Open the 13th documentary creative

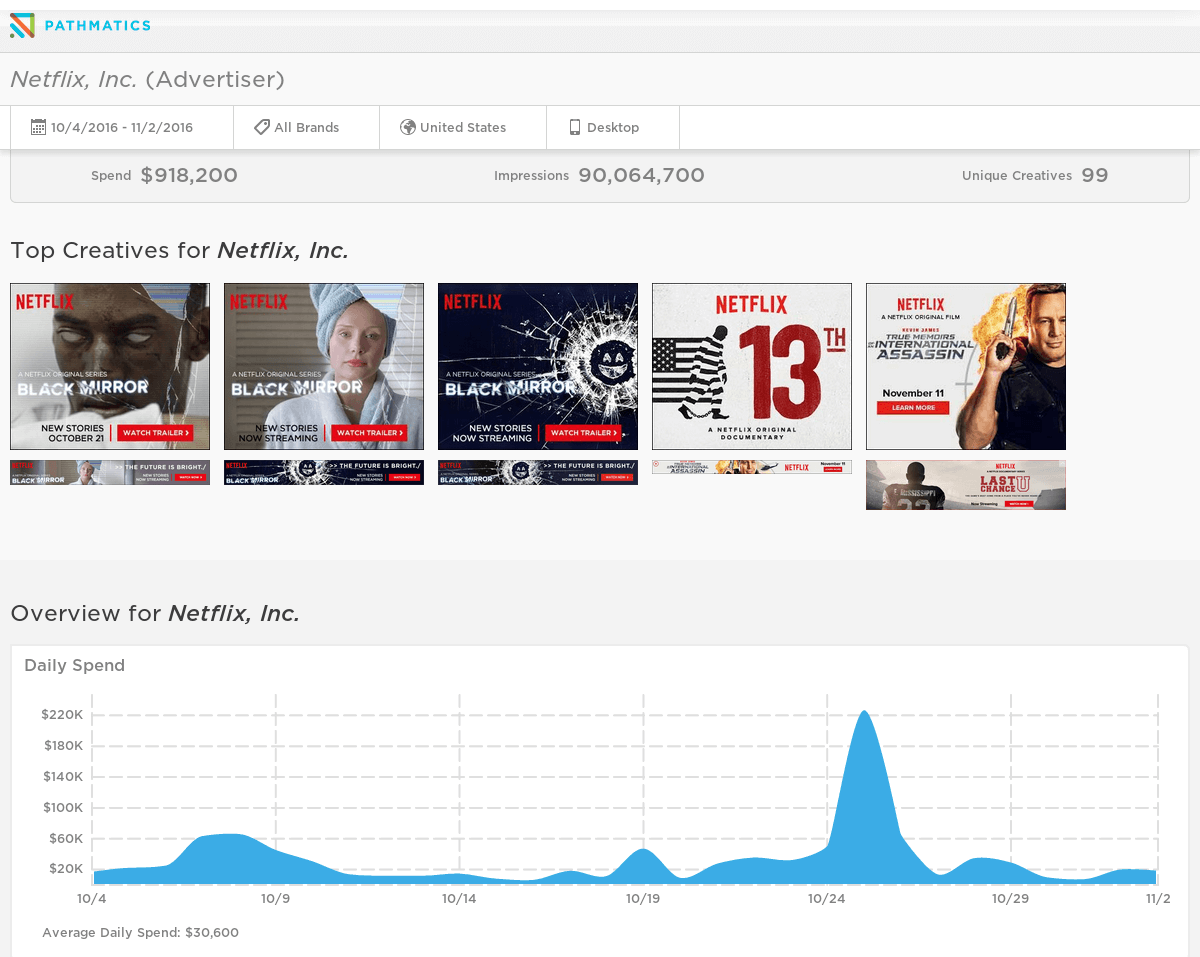(752, 366)
